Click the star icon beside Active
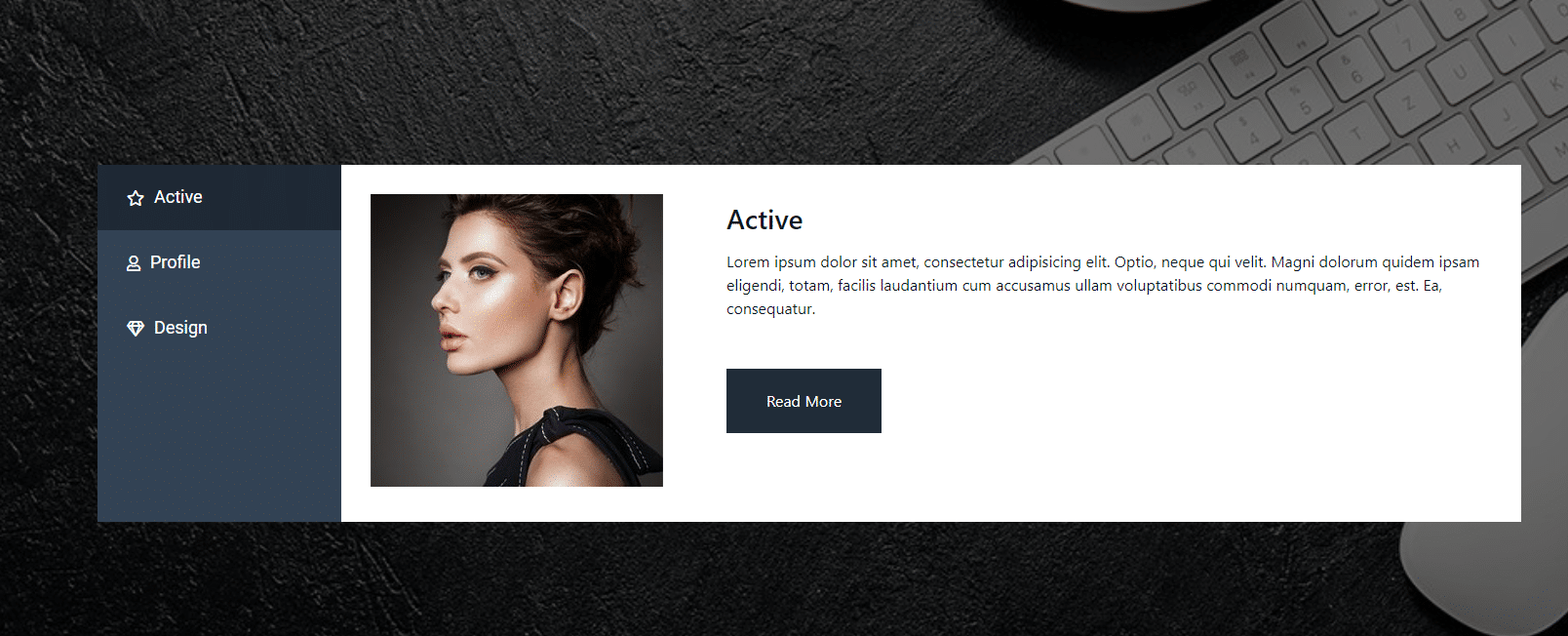The height and width of the screenshot is (636, 1568). pyautogui.click(x=136, y=198)
